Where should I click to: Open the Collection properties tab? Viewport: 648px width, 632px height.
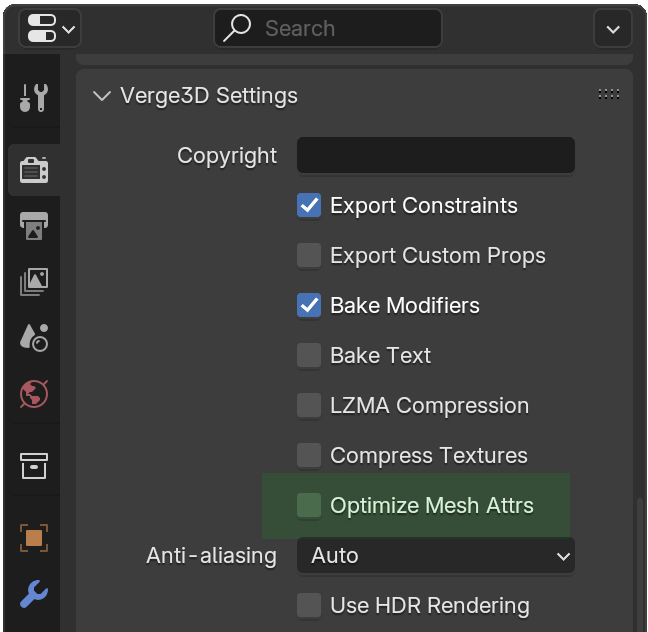click(34, 466)
